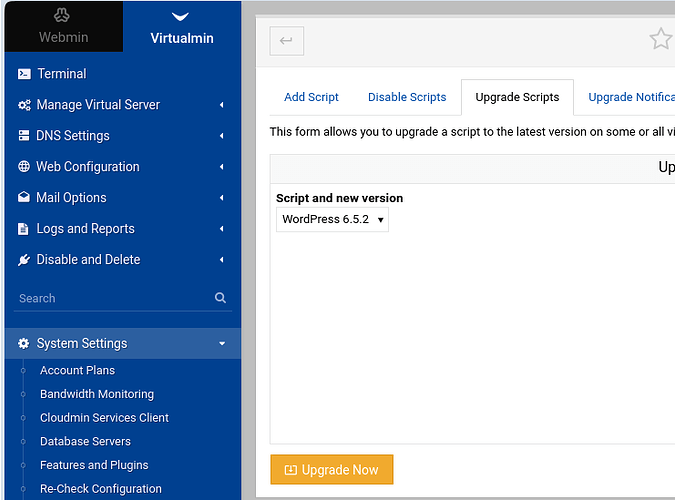The image size is (675, 500).
Task: Expand DNS Settings submenu arrow
Action: coord(222,136)
